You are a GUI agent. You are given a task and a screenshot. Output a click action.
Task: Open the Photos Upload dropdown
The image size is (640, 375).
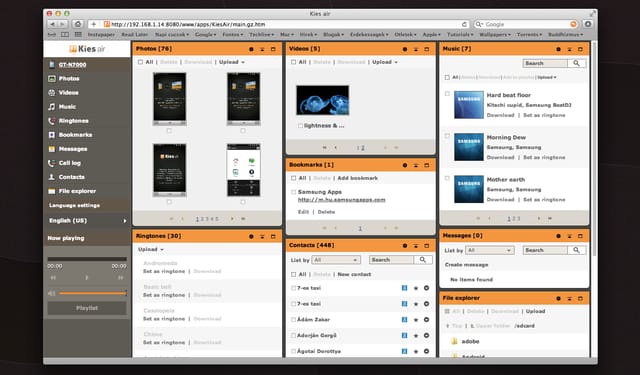point(232,62)
